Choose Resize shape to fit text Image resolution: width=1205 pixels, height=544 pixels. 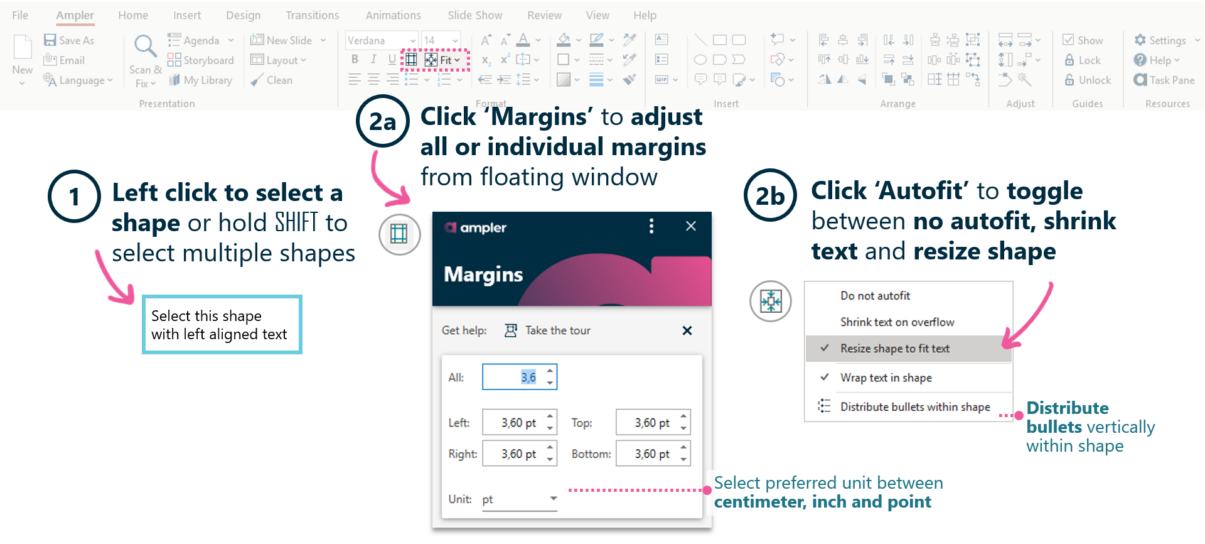[909, 348]
